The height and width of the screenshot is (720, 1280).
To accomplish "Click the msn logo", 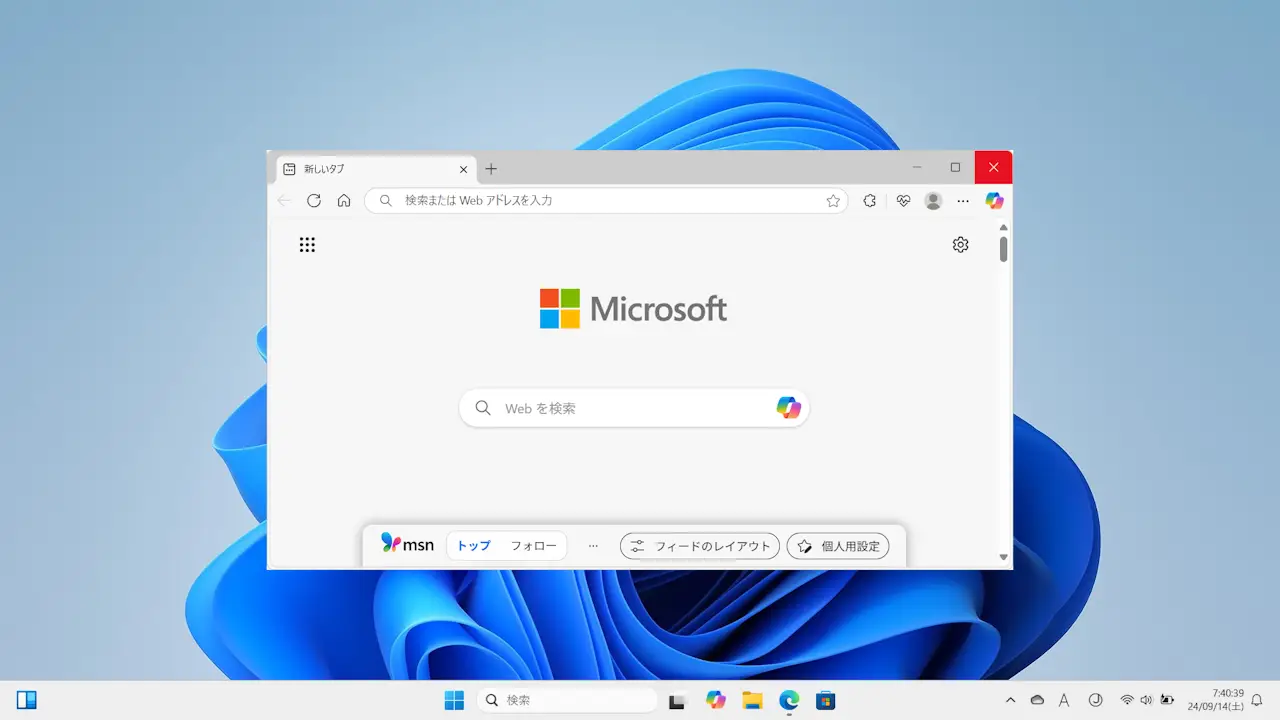I will [407, 544].
